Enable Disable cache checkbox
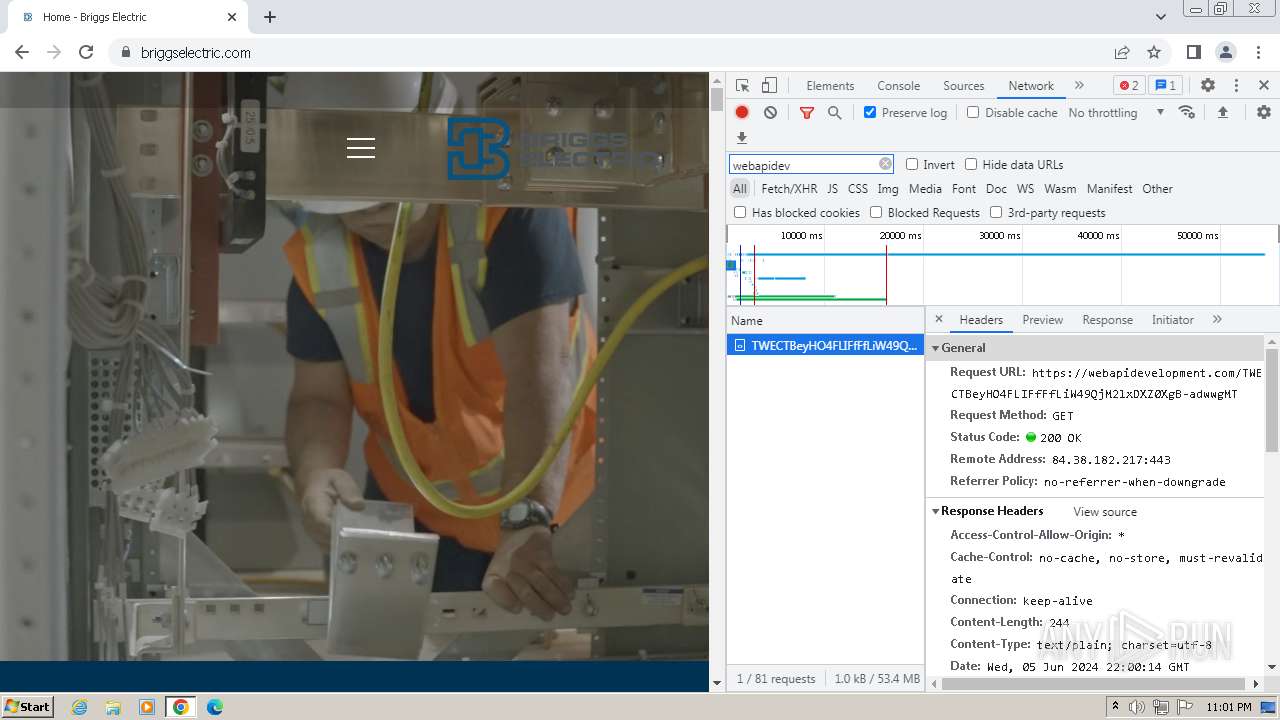Image resolution: width=1280 pixels, height=720 pixels. click(x=973, y=112)
